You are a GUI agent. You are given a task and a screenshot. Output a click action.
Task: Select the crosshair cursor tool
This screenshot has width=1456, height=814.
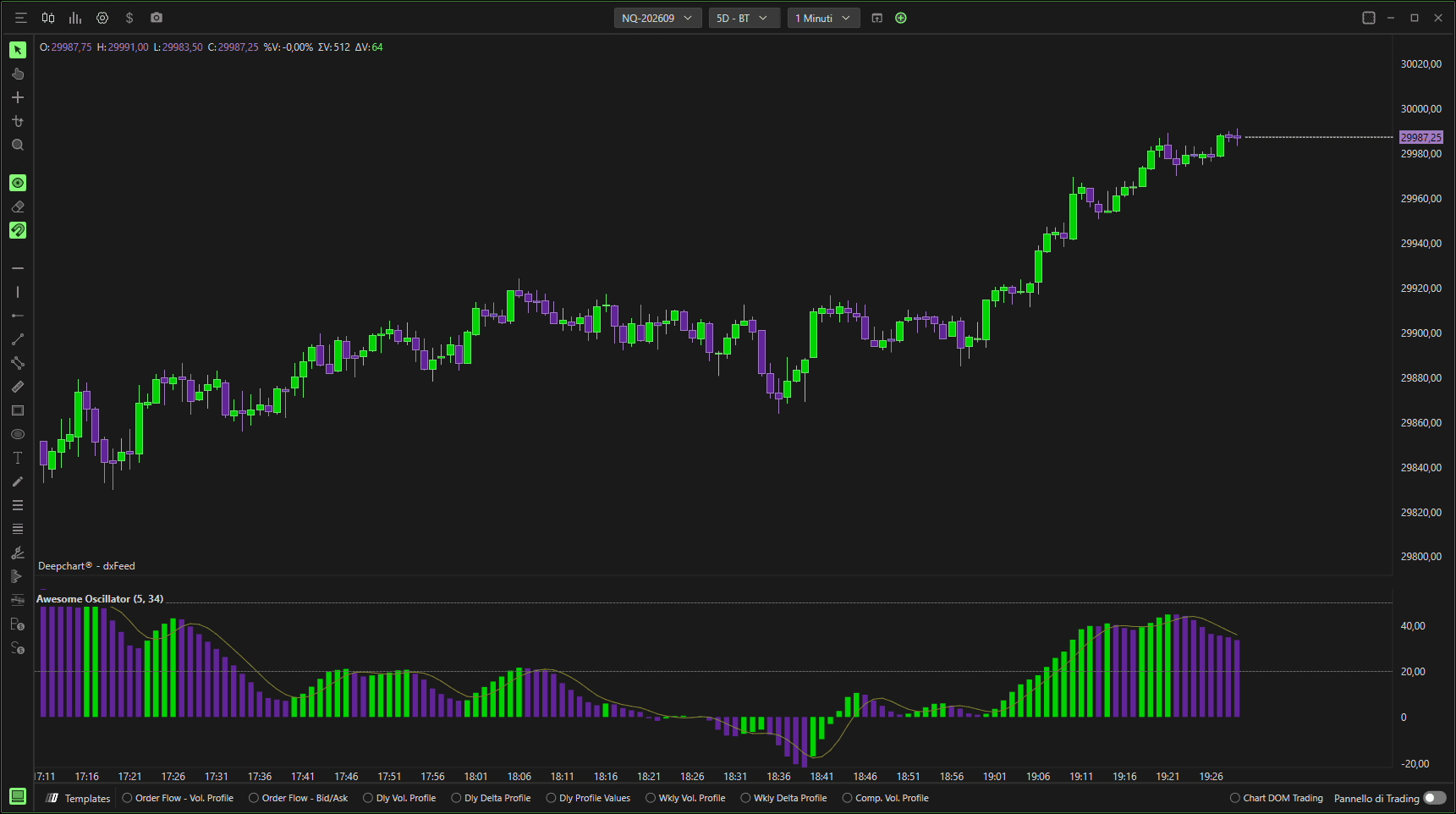(18, 97)
